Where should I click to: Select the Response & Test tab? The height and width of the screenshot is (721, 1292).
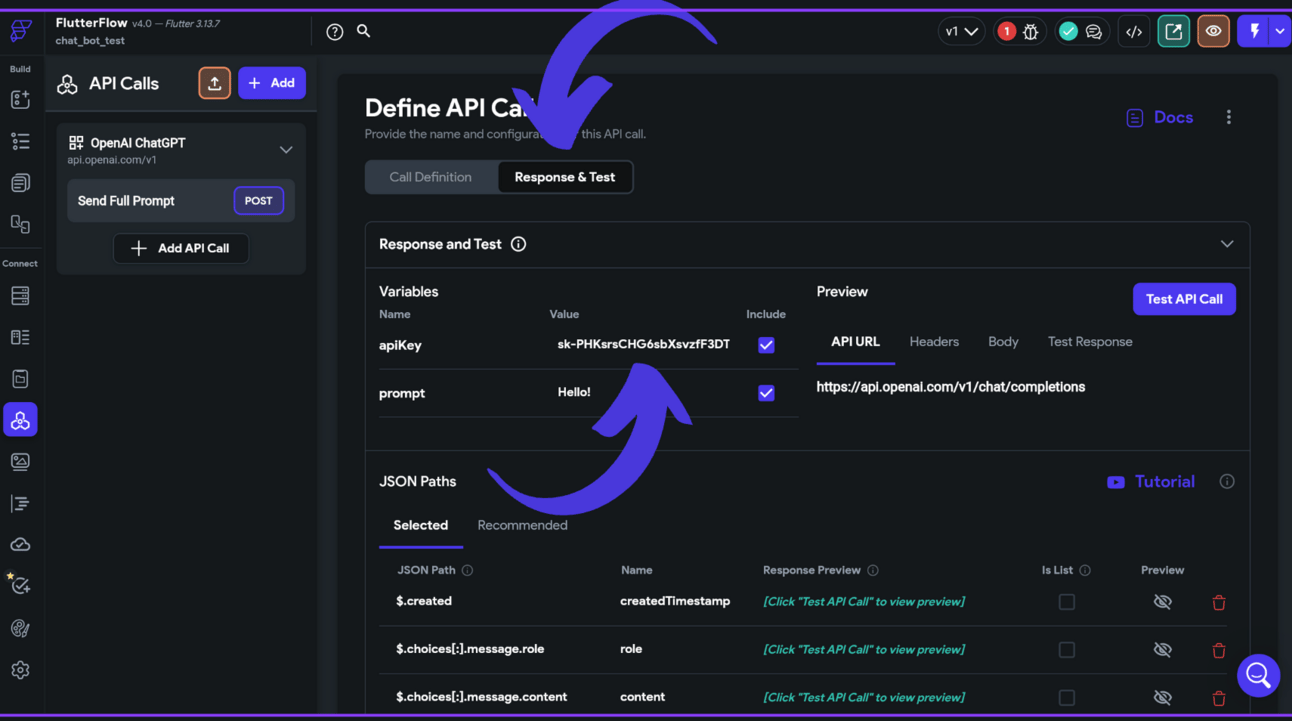tap(565, 177)
